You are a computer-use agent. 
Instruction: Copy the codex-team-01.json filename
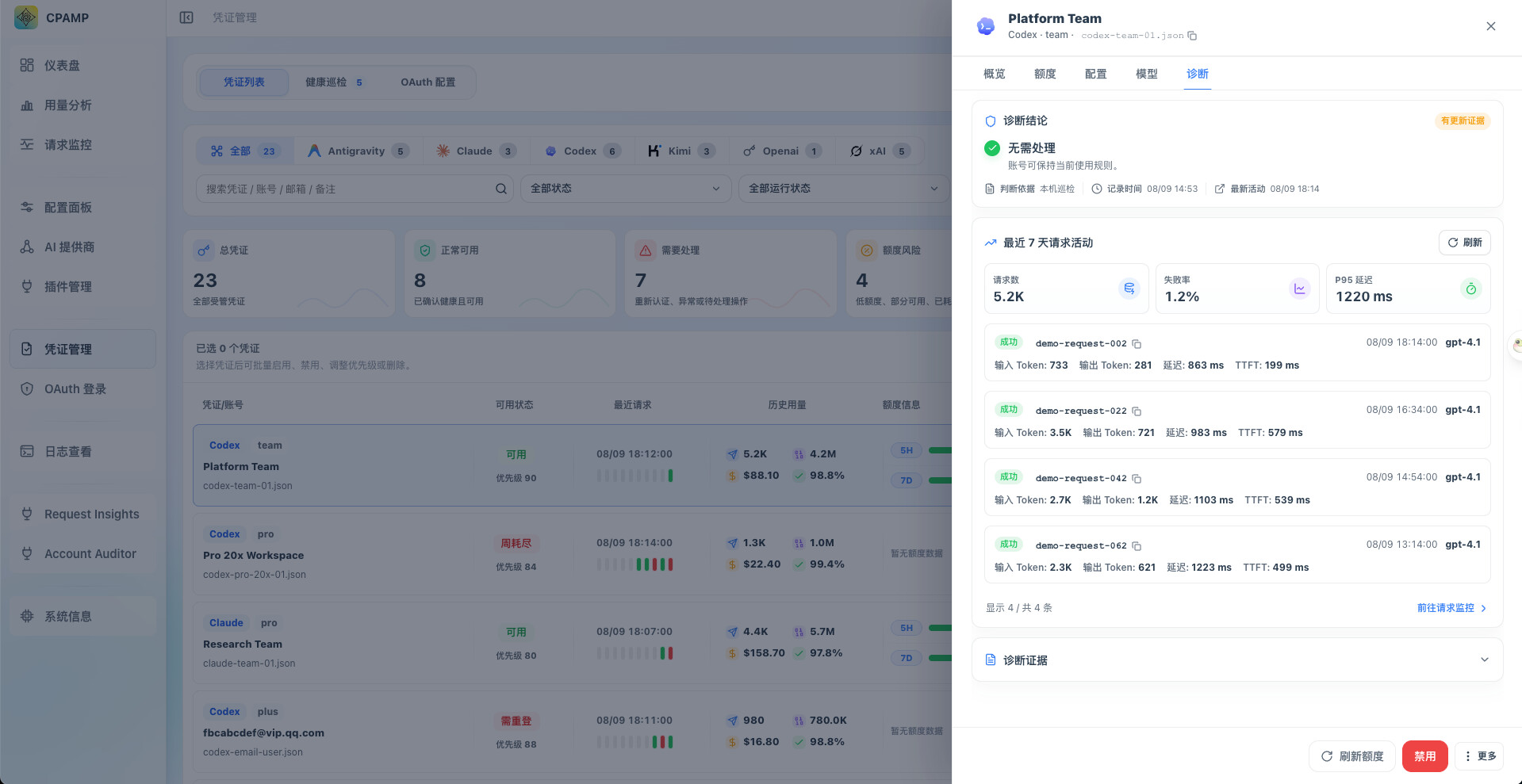[1192, 36]
